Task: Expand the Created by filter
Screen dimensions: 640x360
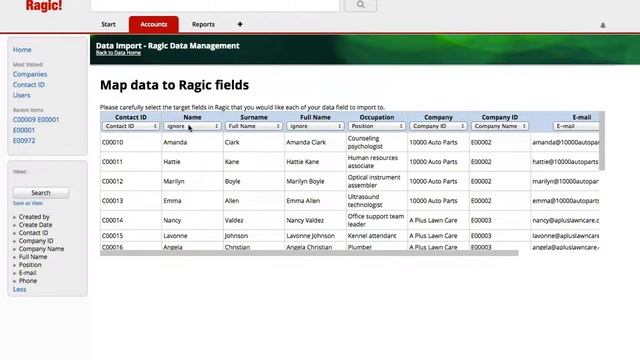Action: tap(34, 217)
